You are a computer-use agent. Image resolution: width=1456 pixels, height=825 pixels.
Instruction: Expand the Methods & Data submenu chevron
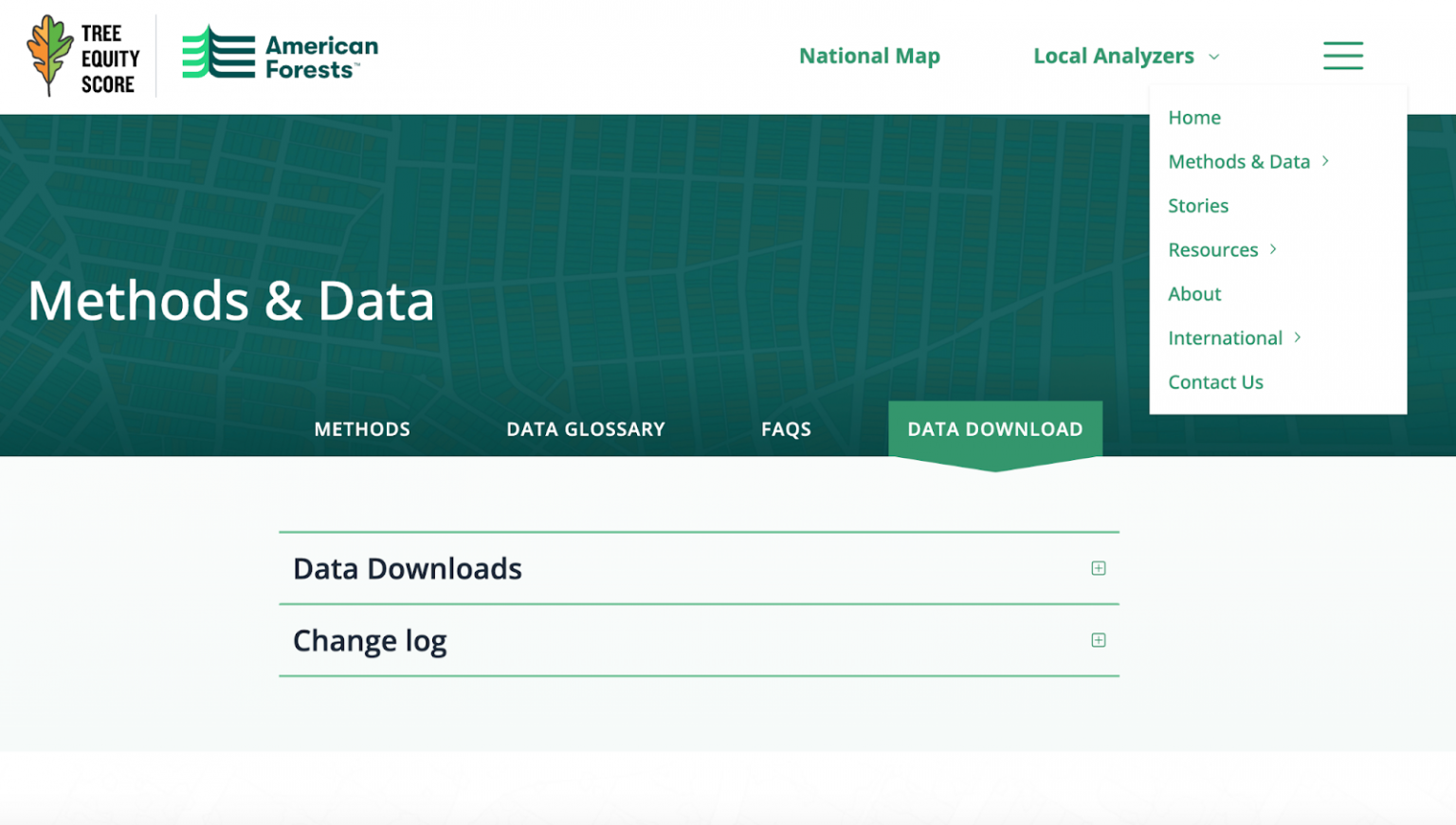point(1327,161)
